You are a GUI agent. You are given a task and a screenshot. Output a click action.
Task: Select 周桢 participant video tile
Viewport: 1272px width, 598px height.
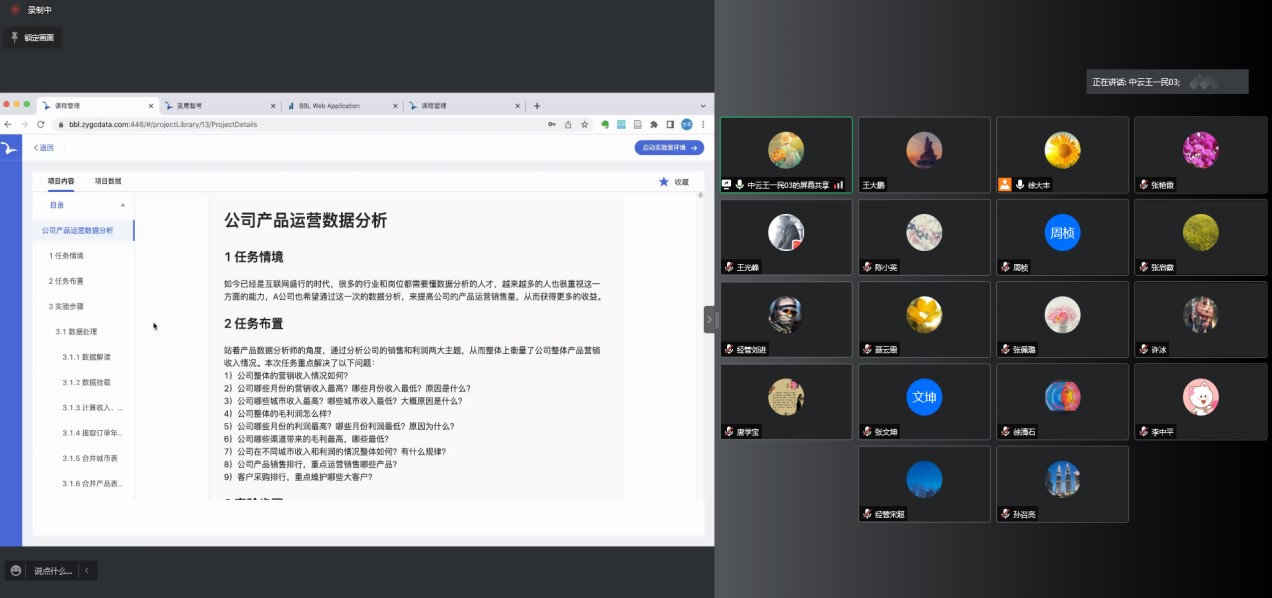[x=1062, y=237]
